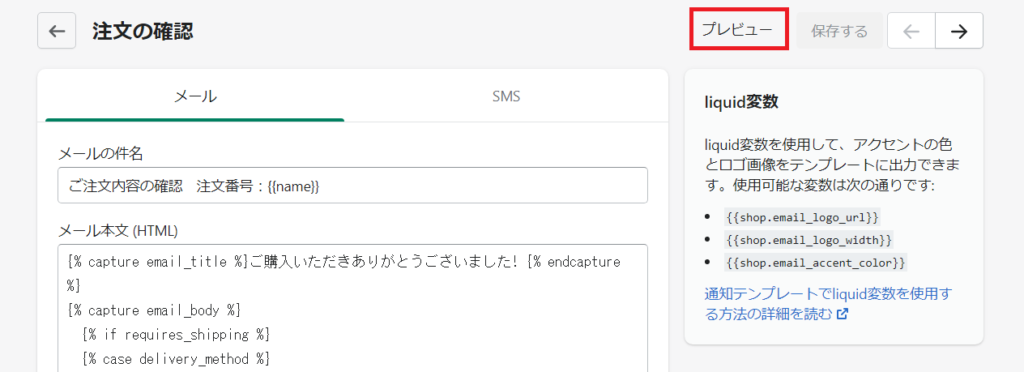
Task: Select the メール tab
Action: point(195,97)
